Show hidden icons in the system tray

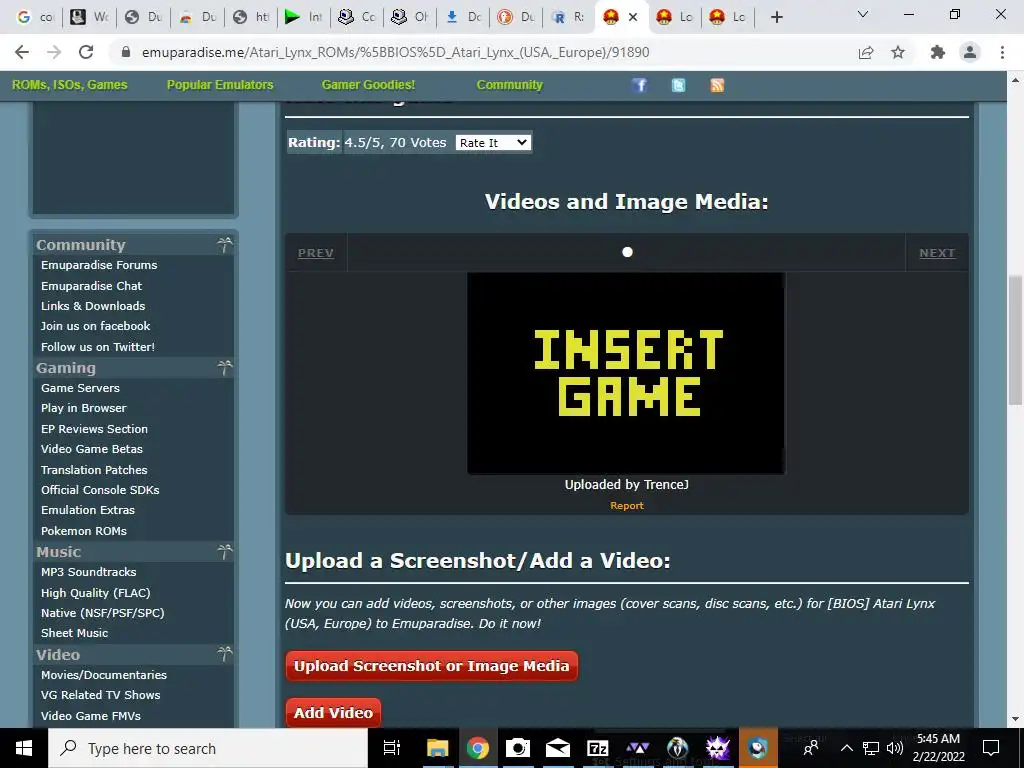[846, 748]
